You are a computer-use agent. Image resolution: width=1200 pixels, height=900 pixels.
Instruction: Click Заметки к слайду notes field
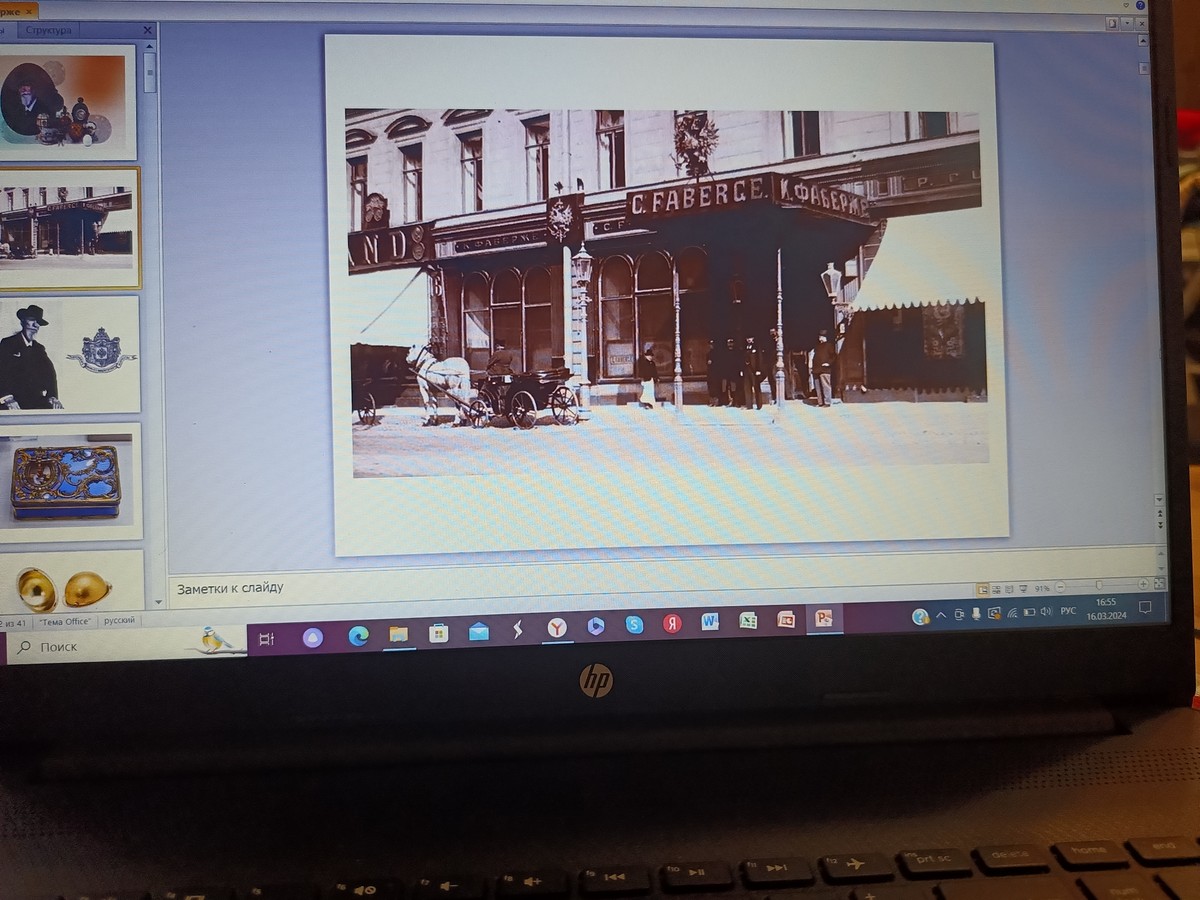570,588
